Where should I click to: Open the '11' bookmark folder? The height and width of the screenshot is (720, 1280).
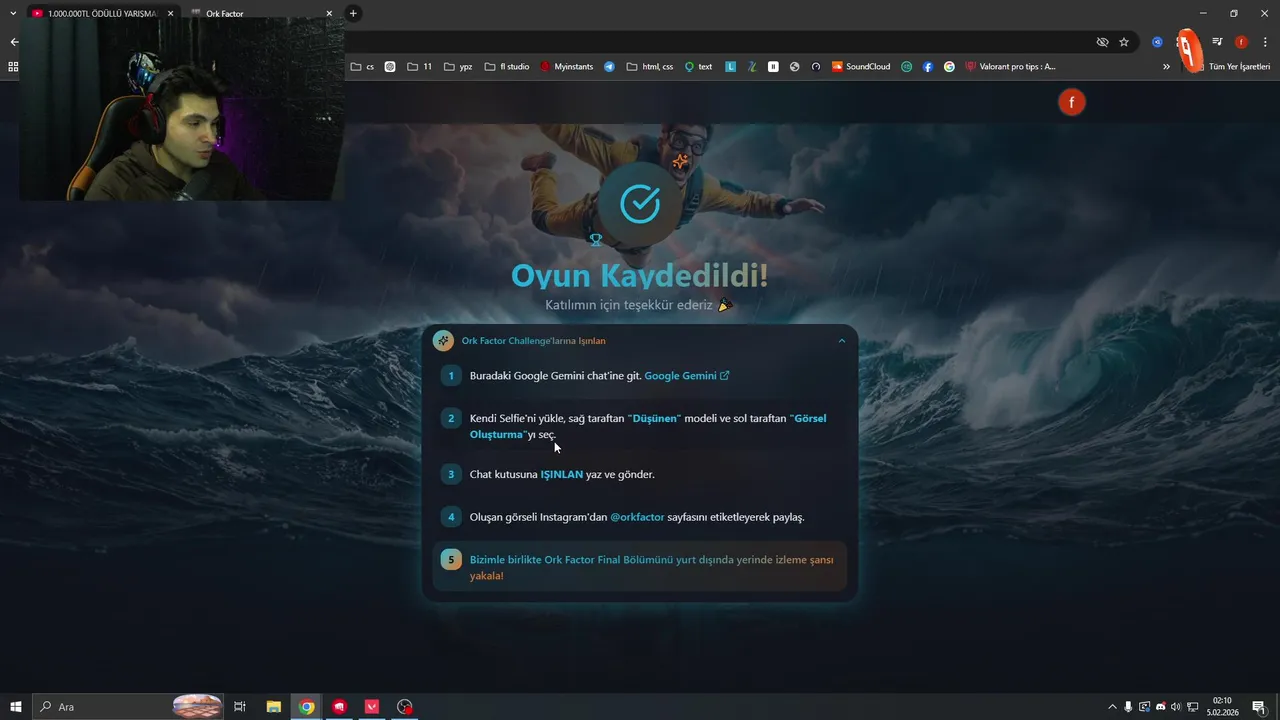pyautogui.click(x=420, y=67)
